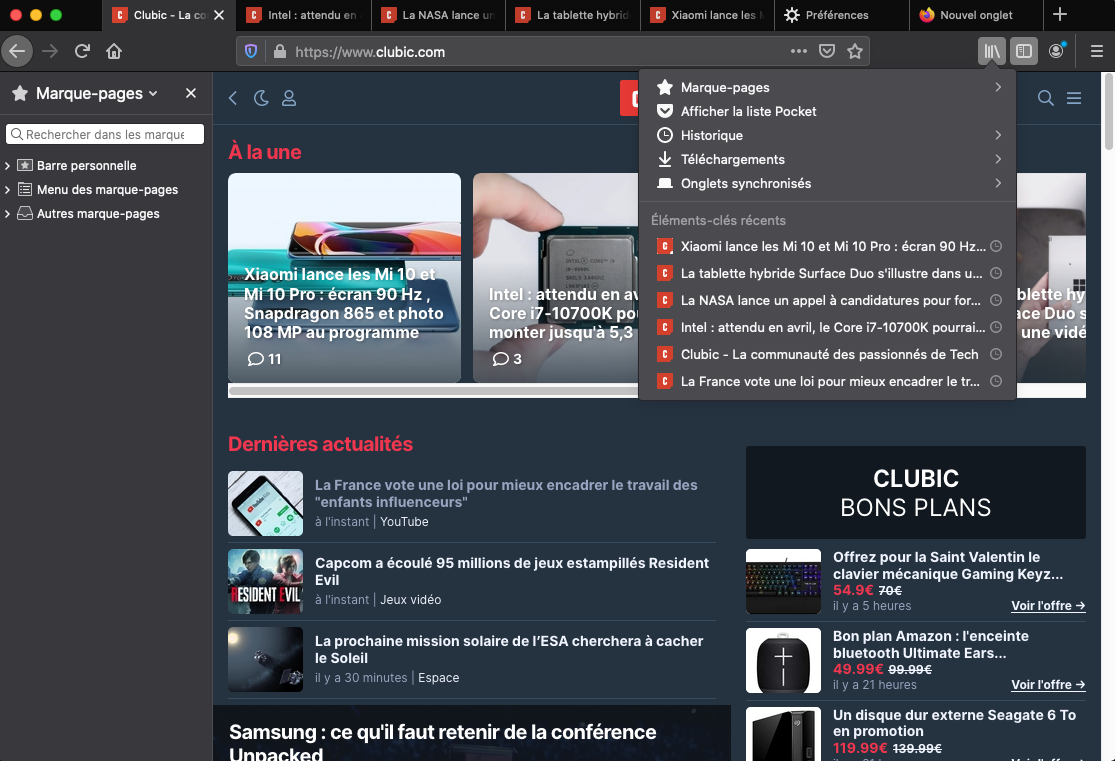Toggle the sidebar panel button
Screen dimensions: 1115x761
[x=1024, y=51]
